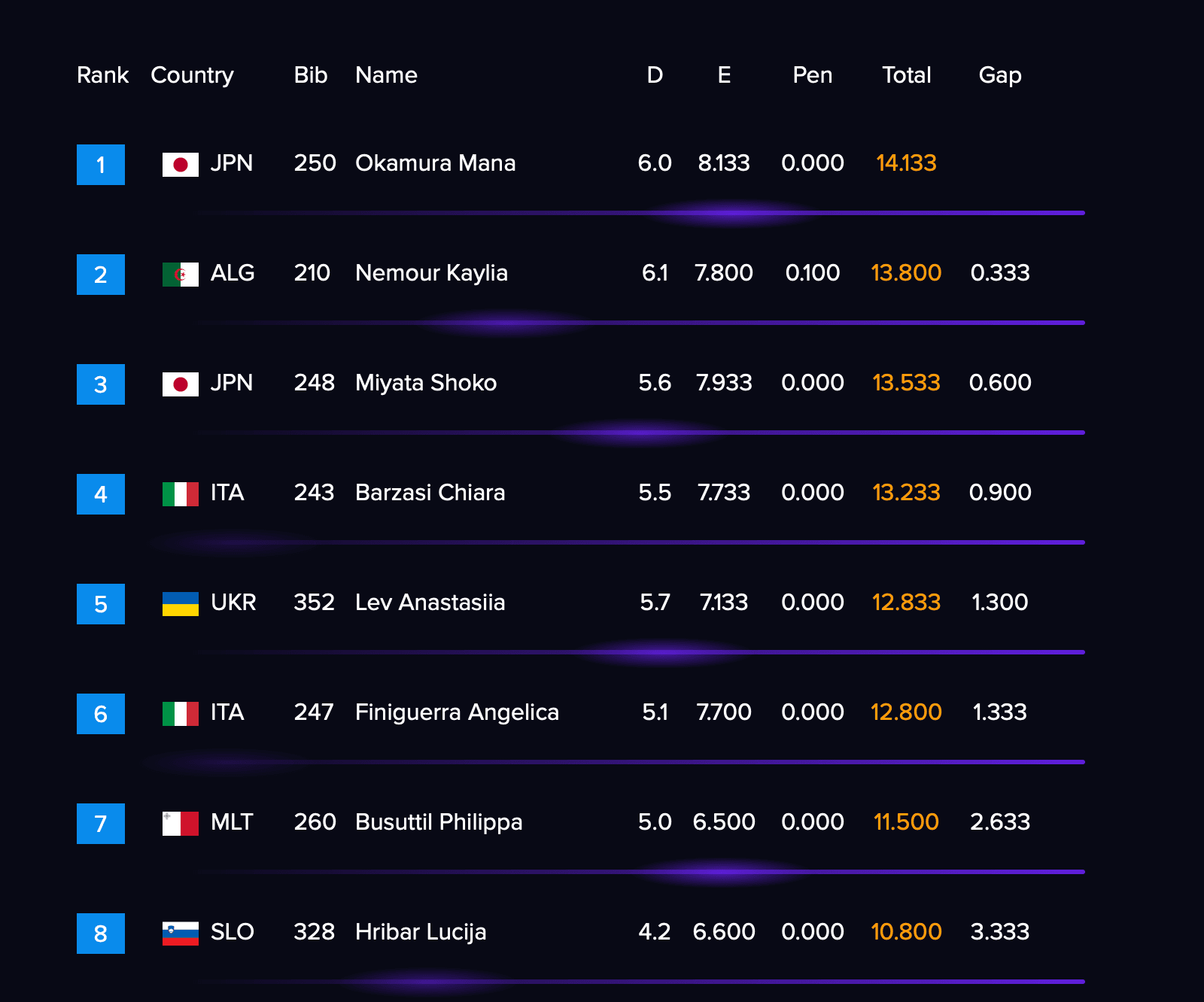The width and height of the screenshot is (1204, 1002).
Task: Click the Total column header
Action: point(906,75)
